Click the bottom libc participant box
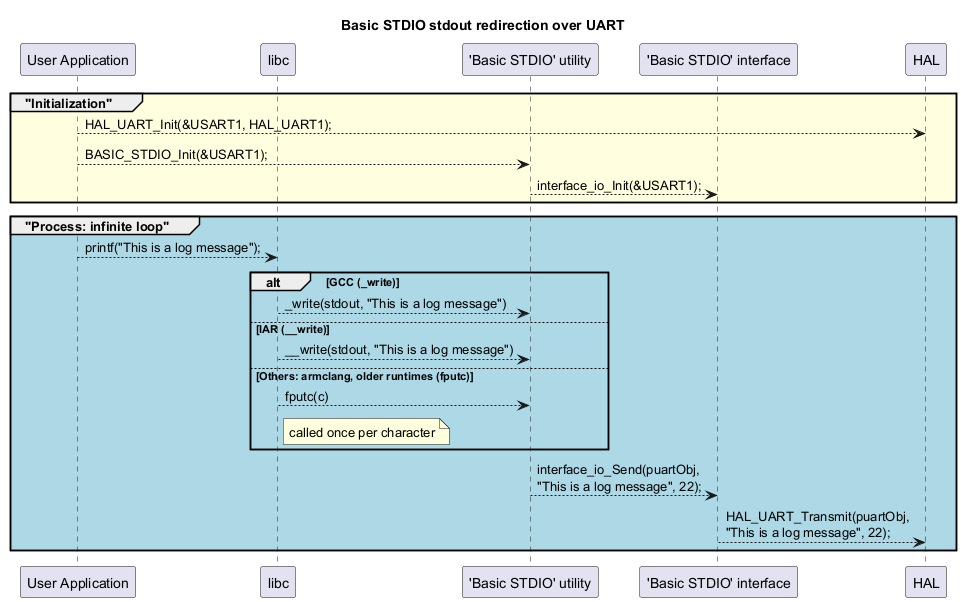This screenshot has width=961, height=602. [277, 581]
